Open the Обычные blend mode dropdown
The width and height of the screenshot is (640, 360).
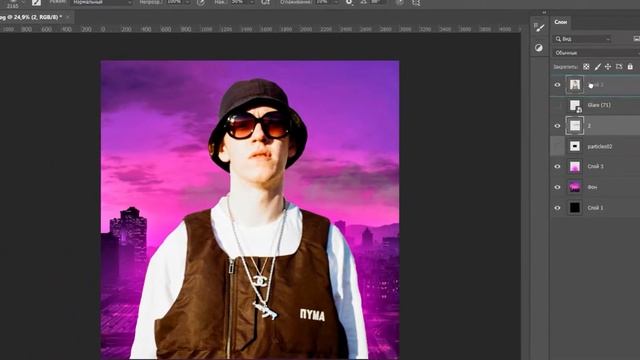pyautogui.click(x=596, y=53)
